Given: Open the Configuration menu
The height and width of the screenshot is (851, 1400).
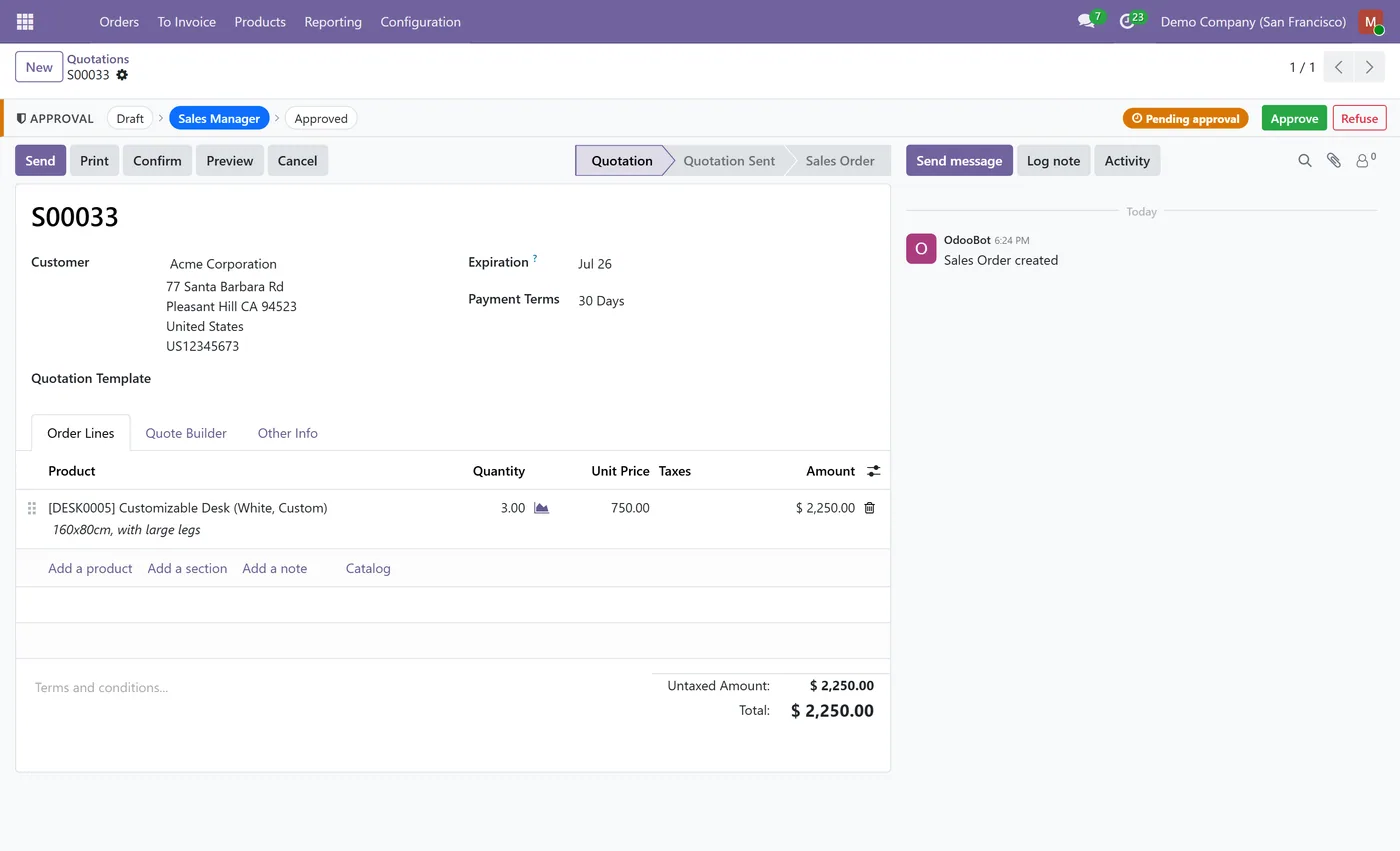Looking at the screenshot, I should [x=420, y=21].
